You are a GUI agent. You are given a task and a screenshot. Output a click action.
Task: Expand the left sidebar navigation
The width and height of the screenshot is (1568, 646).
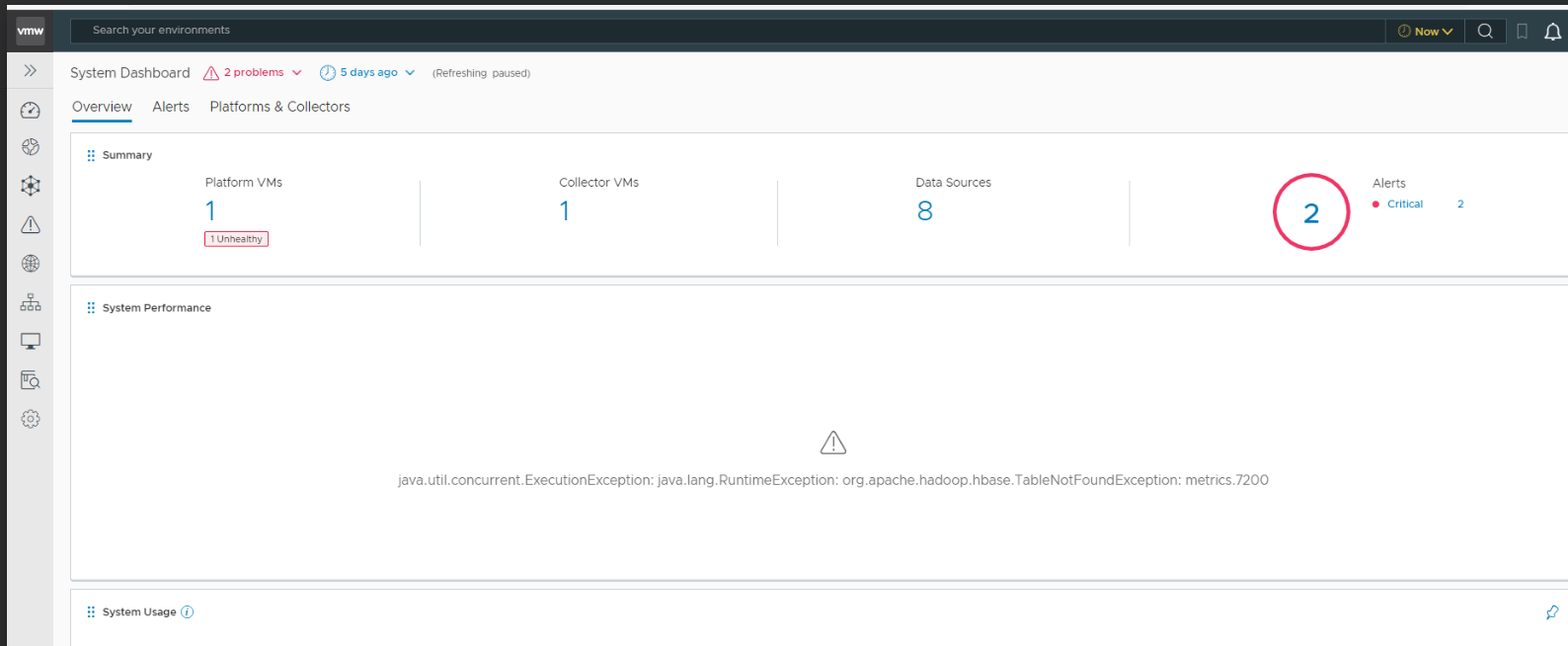tap(31, 71)
